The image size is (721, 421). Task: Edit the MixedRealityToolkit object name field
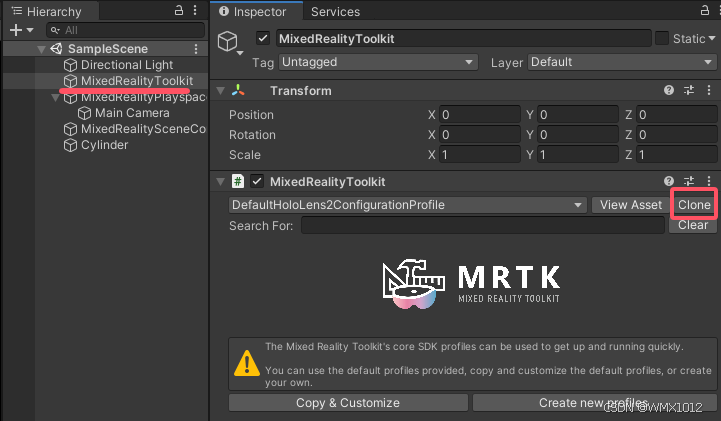pyautogui.click(x=464, y=39)
